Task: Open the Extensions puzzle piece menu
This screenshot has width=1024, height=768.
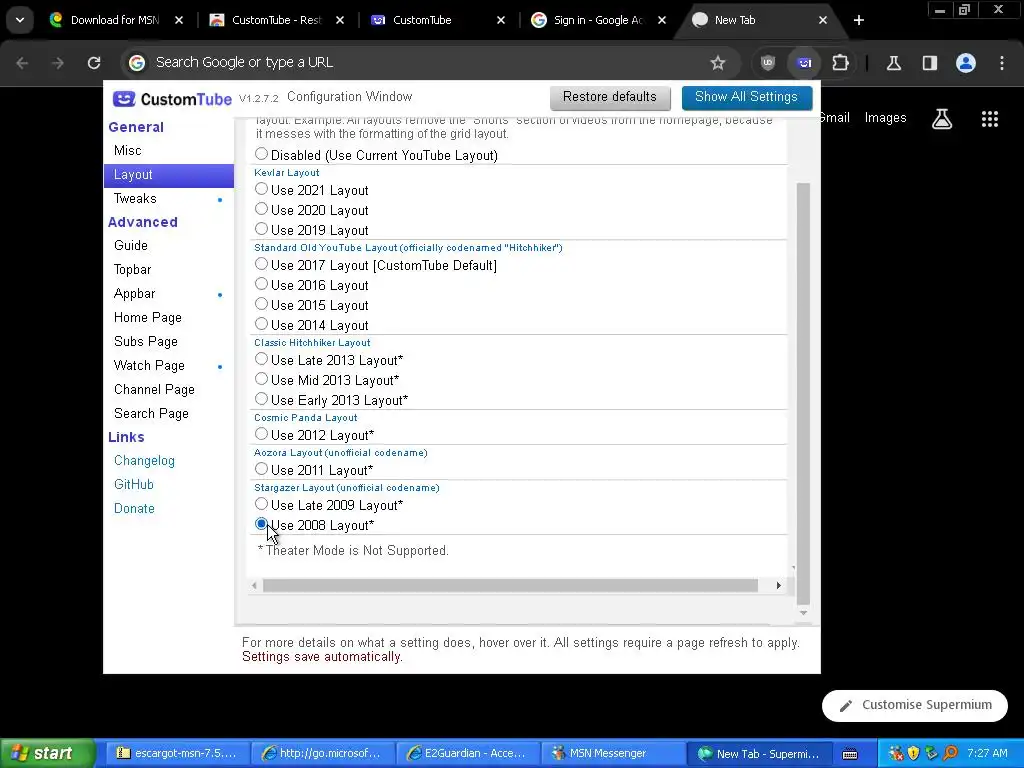Action: click(x=840, y=63)
